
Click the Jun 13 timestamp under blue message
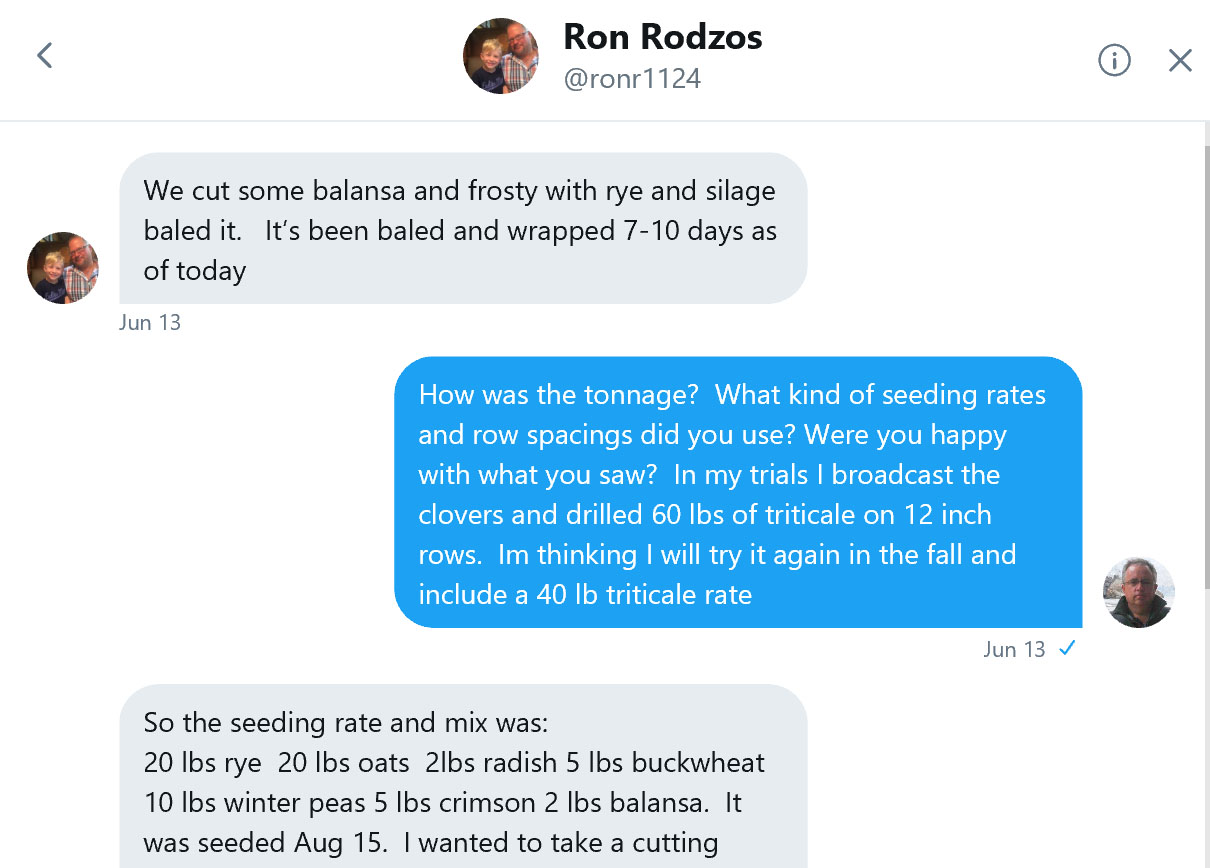point(1014,649)
